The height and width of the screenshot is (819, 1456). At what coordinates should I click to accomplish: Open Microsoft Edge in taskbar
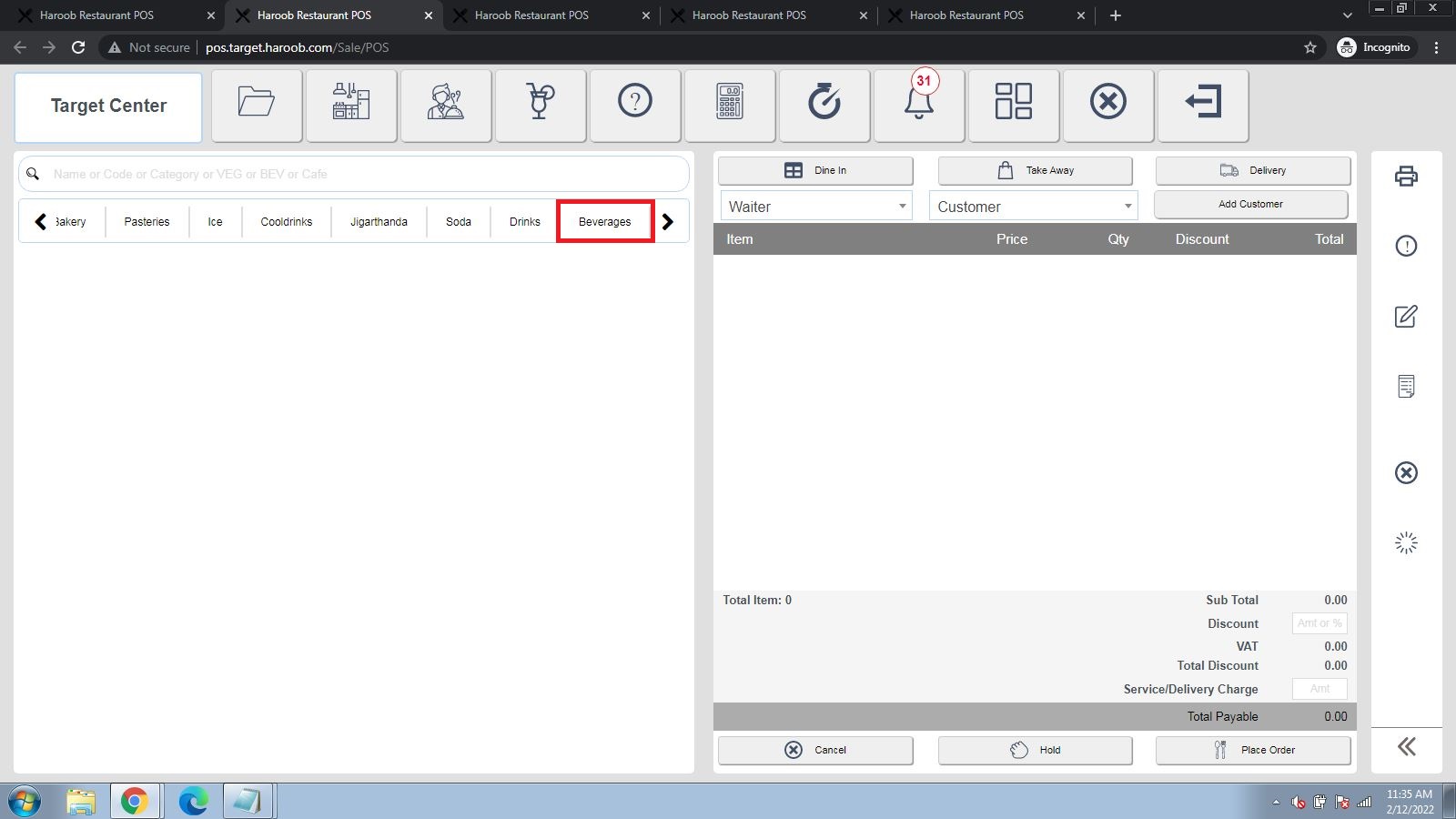pos(193,802)
